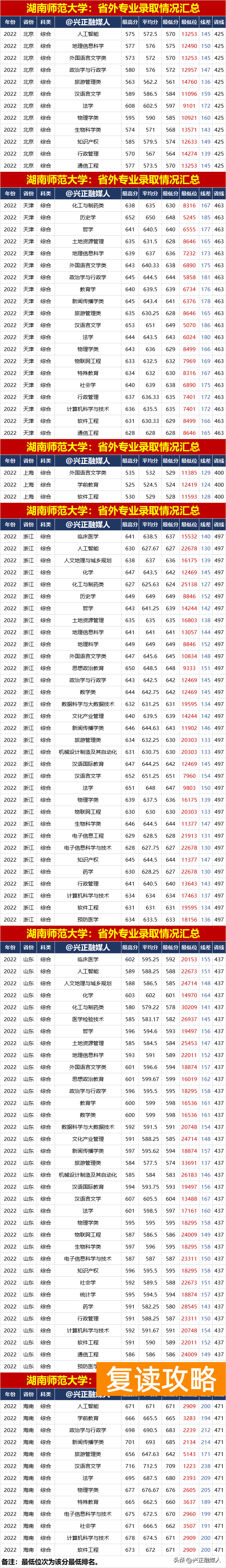Click 浙江 化工与制药类 lowest rank 25138

(189, 585)
